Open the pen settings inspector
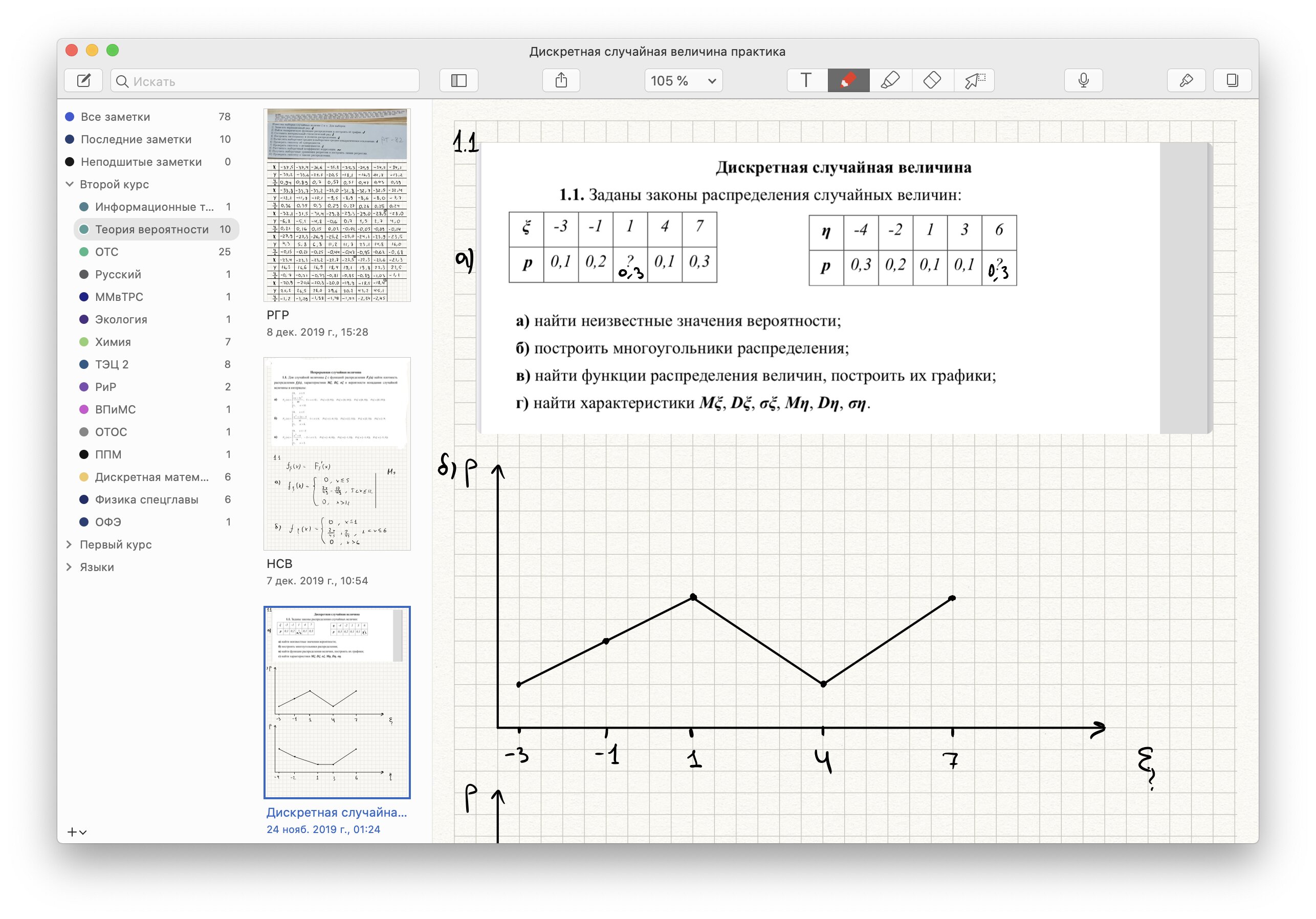 [1186, 80]
